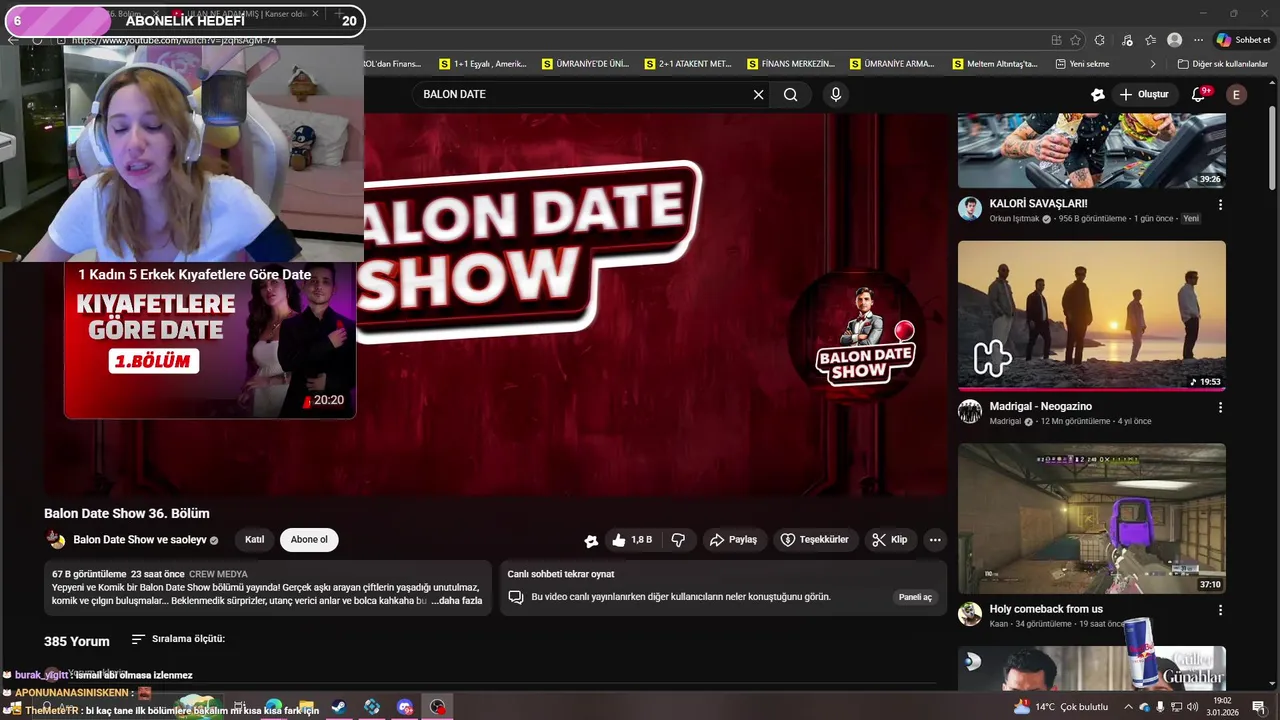Open the 2+1 ATAKENT MET... bookmark
The width and height of the screenshot is (1280, 720).
tap(688, 64)
